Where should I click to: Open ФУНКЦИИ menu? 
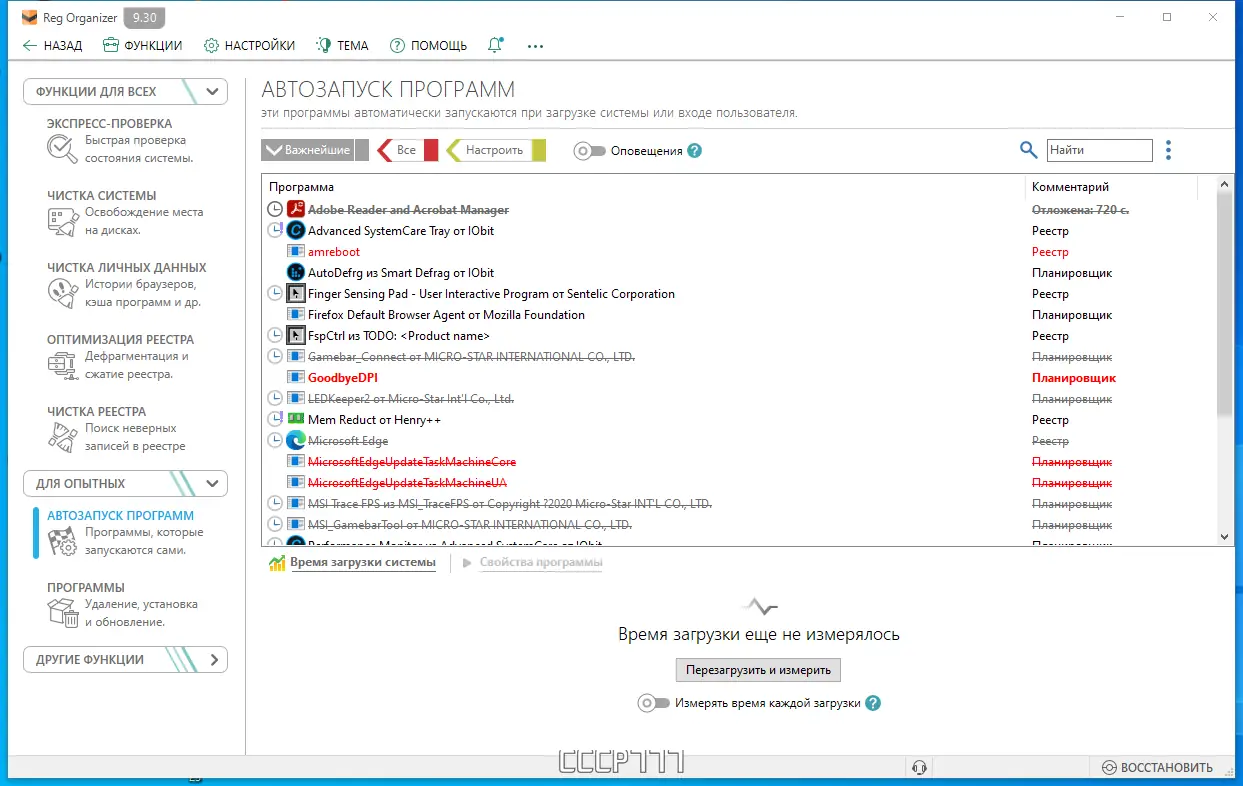(142, 45)
